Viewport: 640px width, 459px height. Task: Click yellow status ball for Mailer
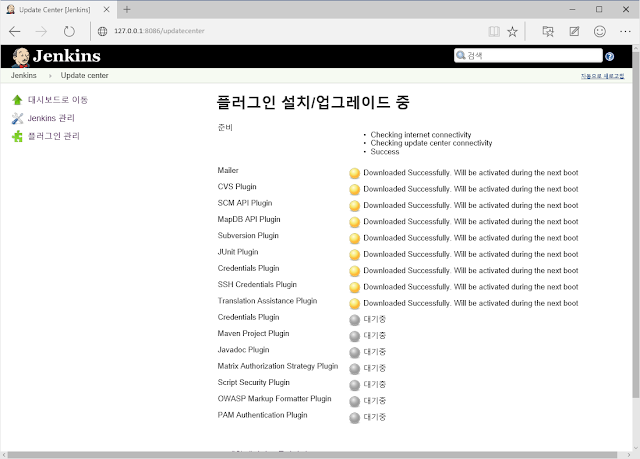coord(354,173)
